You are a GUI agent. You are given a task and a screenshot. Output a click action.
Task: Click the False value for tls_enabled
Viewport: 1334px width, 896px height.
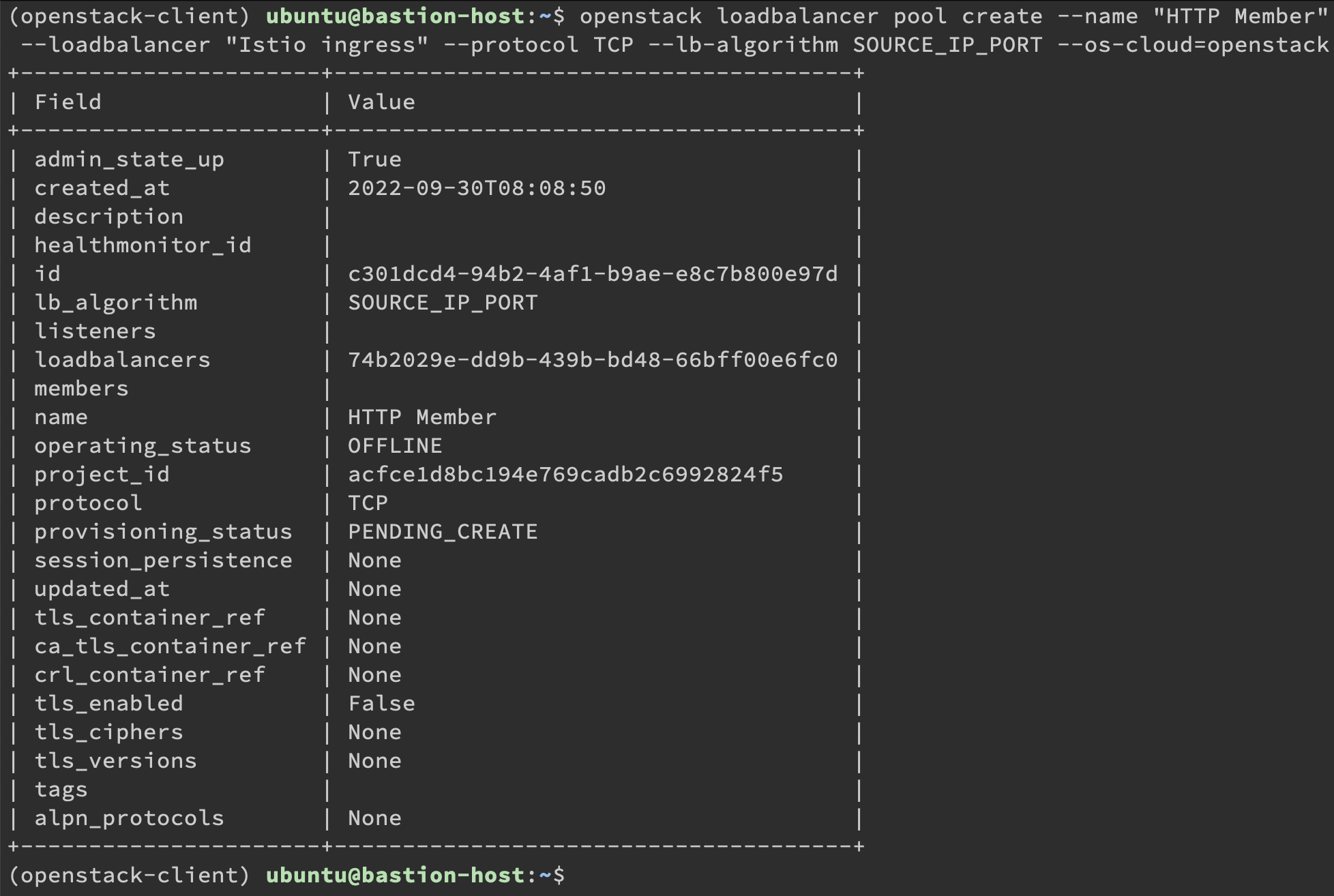[x=381, y=704]
